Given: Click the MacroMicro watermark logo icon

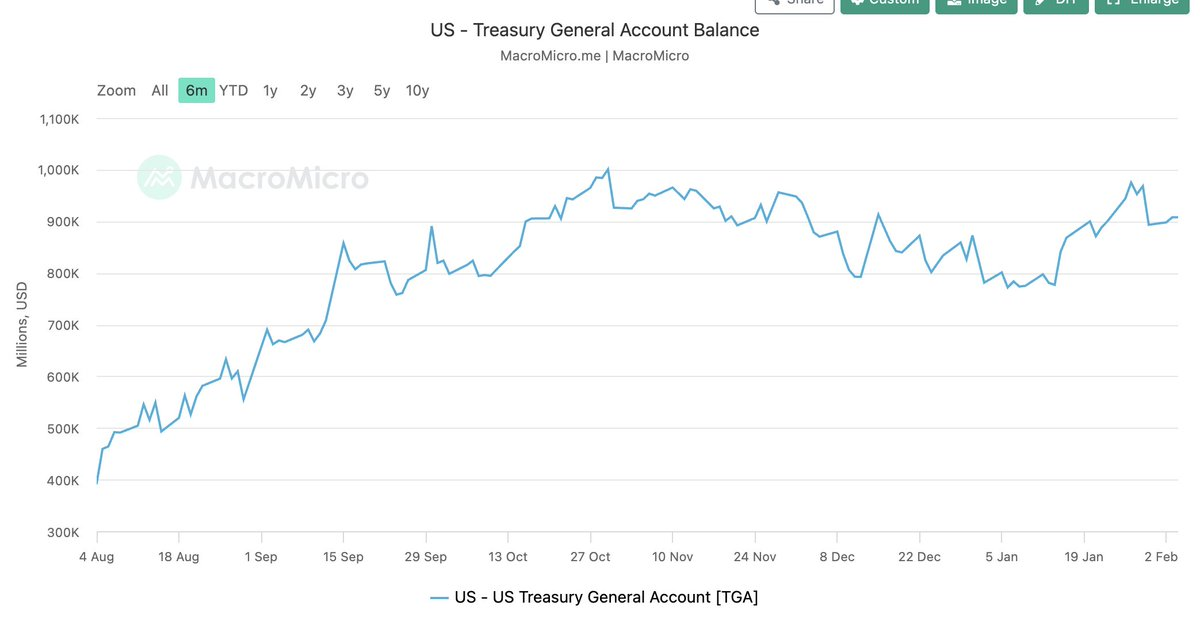Looking at the screenshot, I should point(158,177).
